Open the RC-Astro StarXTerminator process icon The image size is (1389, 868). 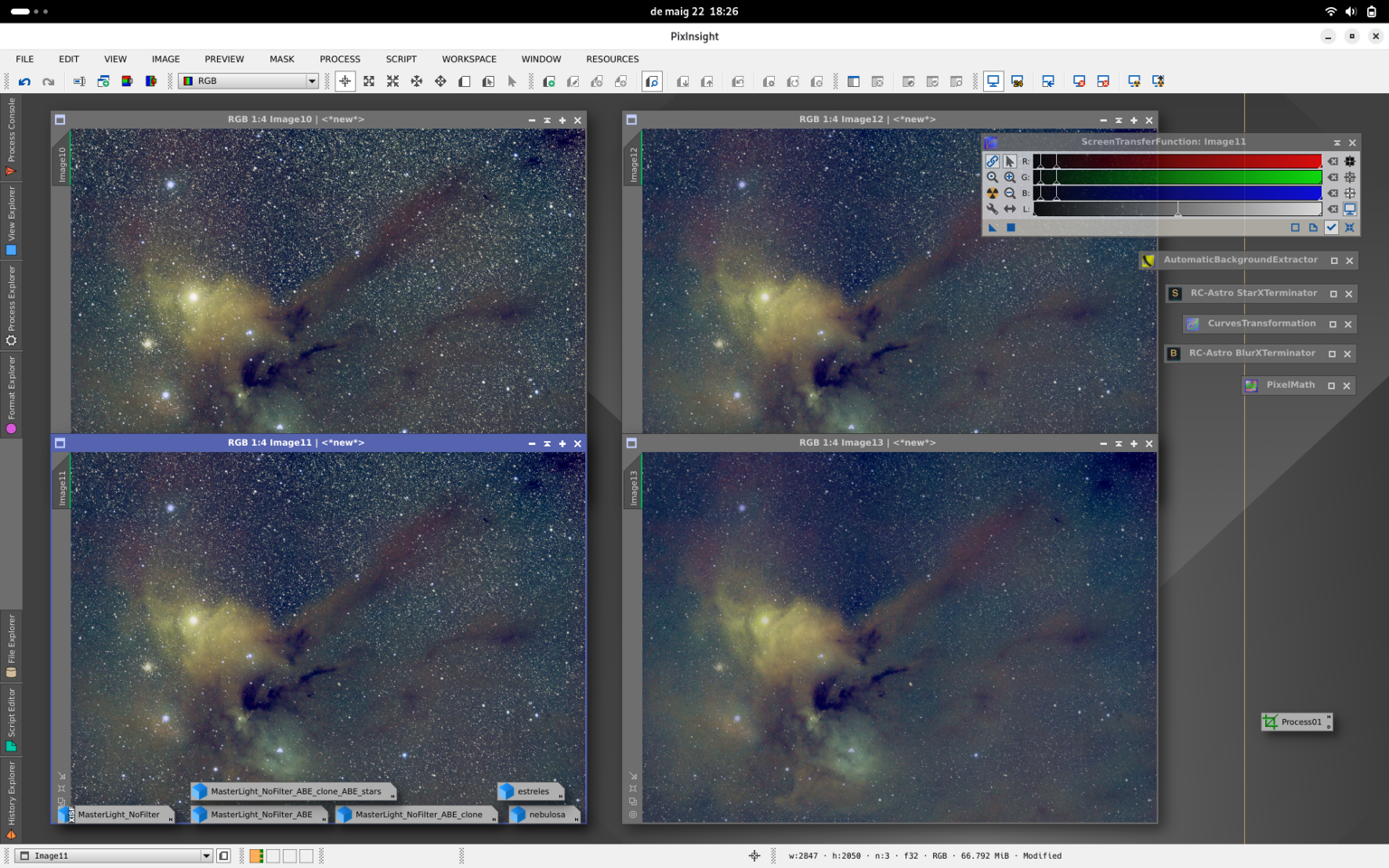click(x=1175, y=294)
